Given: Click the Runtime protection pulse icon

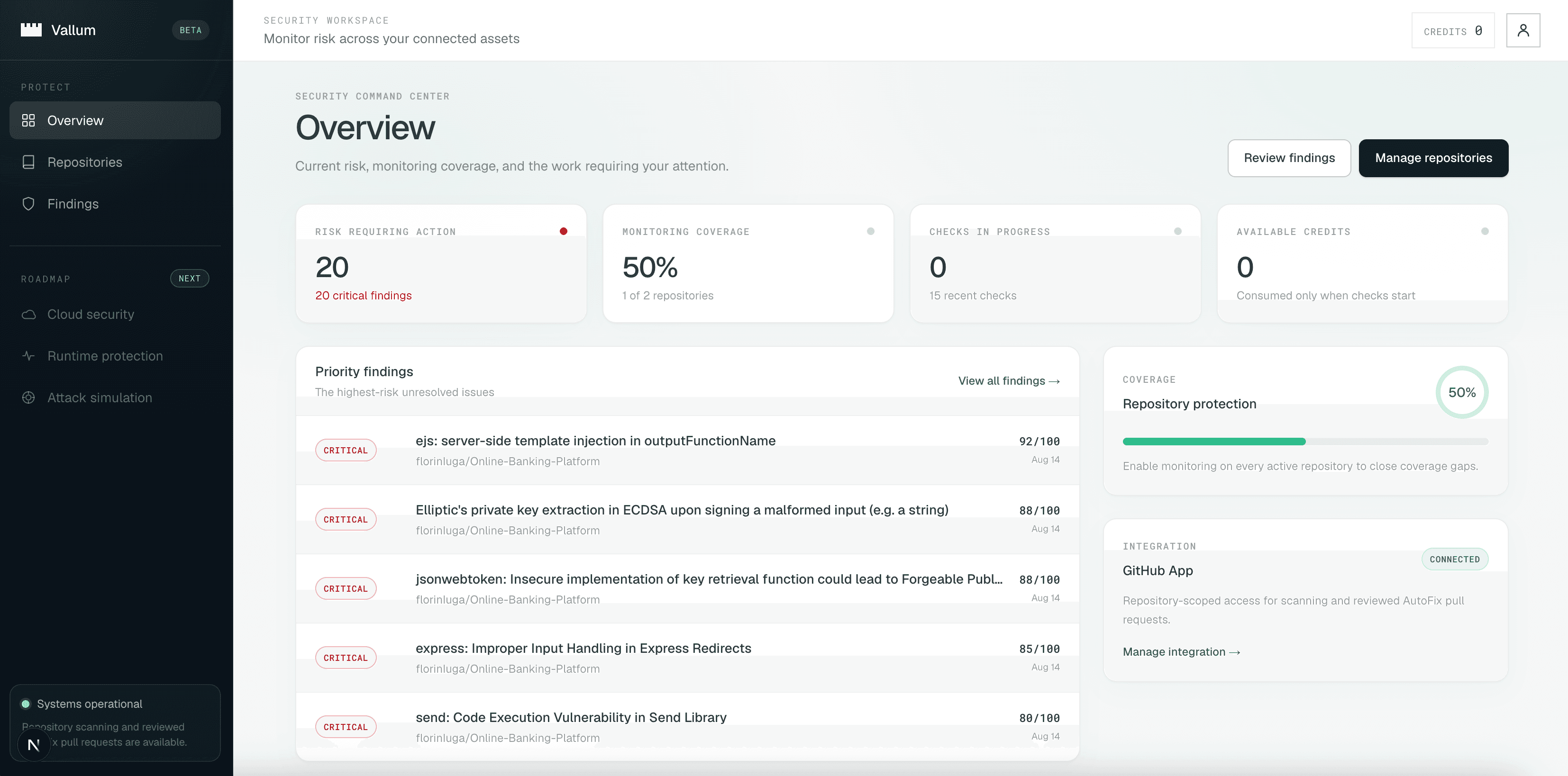Looking at the screenshot, I should click(x=28, y=356).
